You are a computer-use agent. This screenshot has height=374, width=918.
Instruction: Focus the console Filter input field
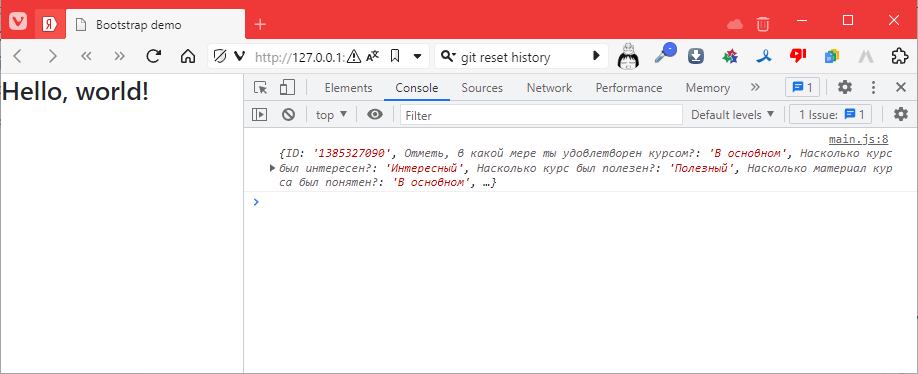542,115
